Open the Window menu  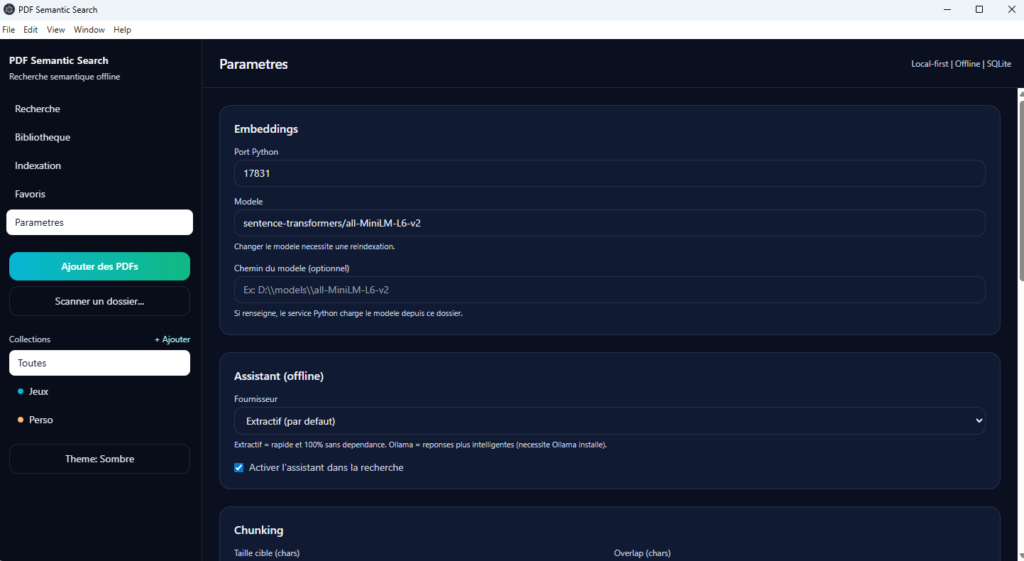coord(89,30)
